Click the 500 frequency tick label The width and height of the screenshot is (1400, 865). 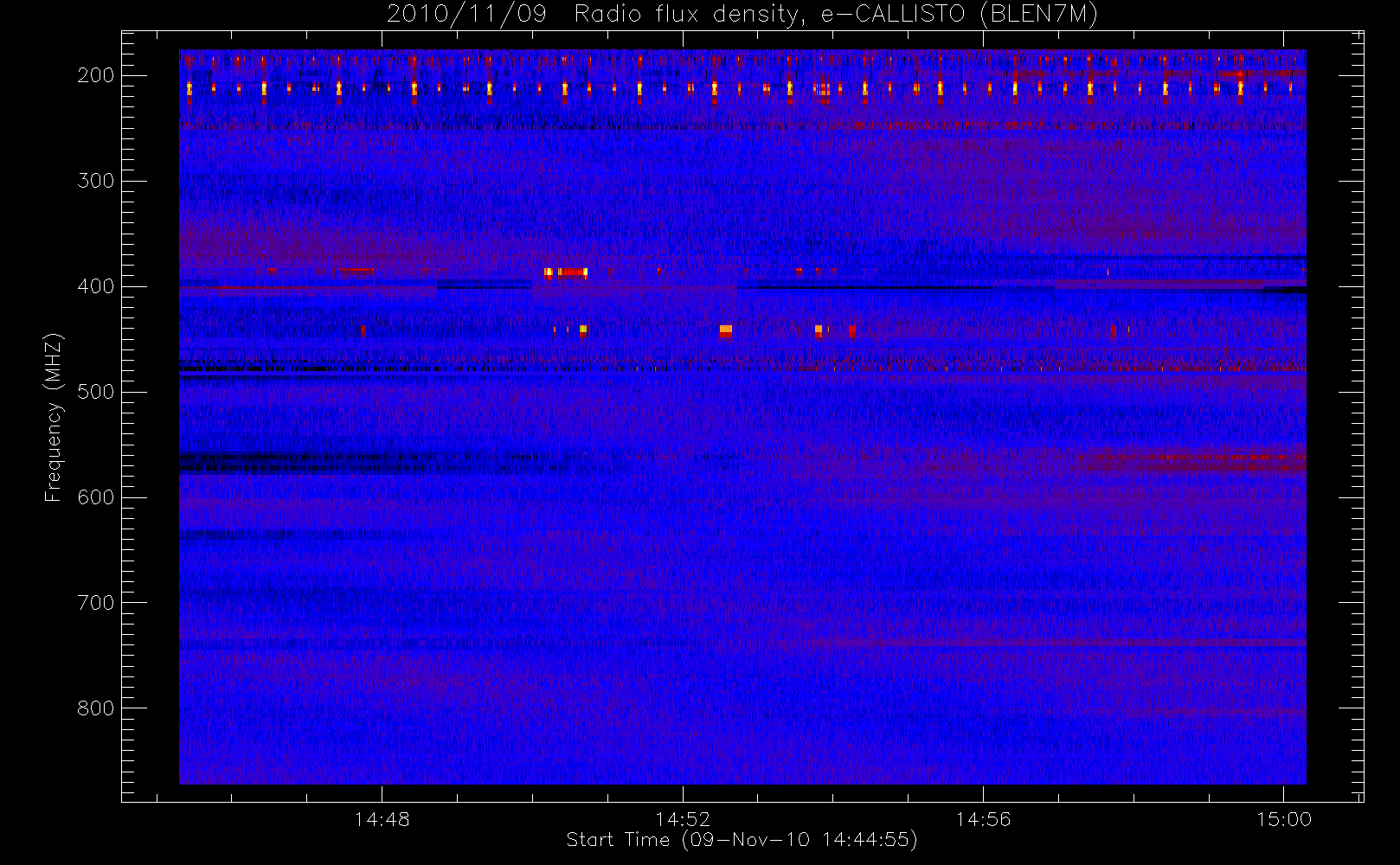(x=96, y=392)
